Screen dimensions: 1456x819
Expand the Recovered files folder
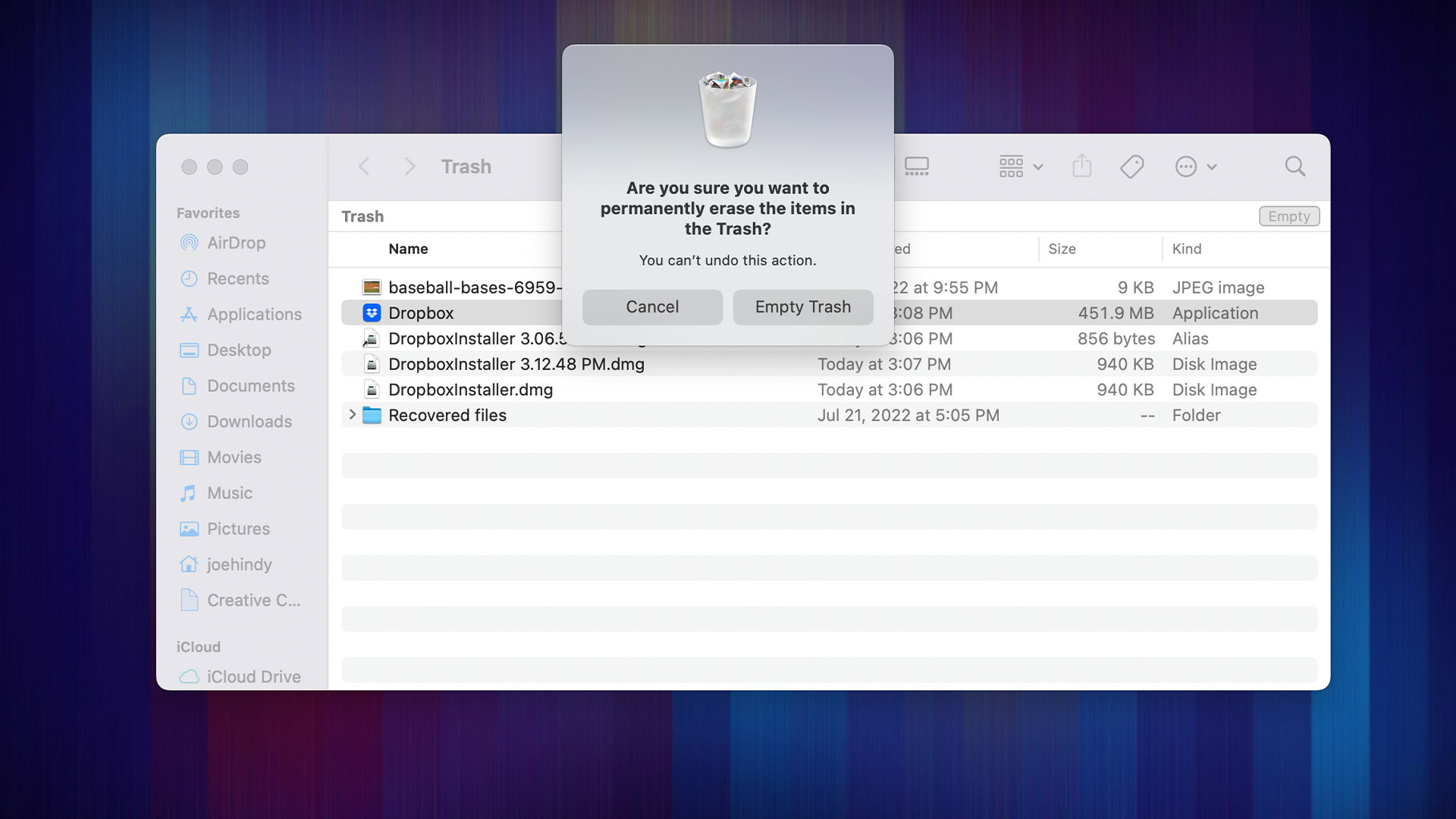click(351, 415)
